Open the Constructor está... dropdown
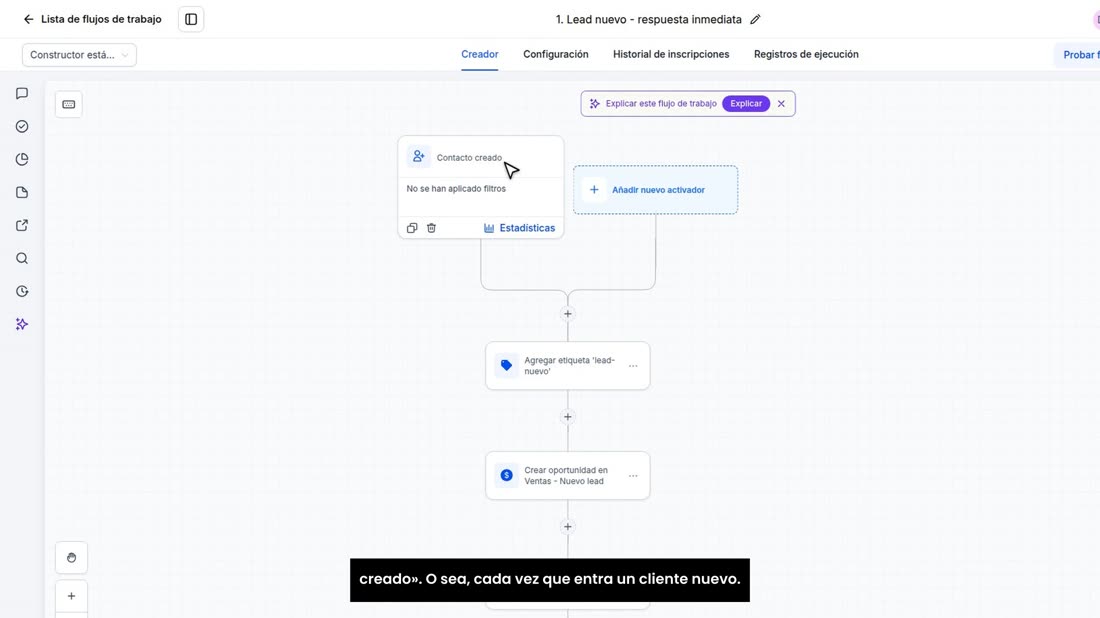 tap(79, 55)
